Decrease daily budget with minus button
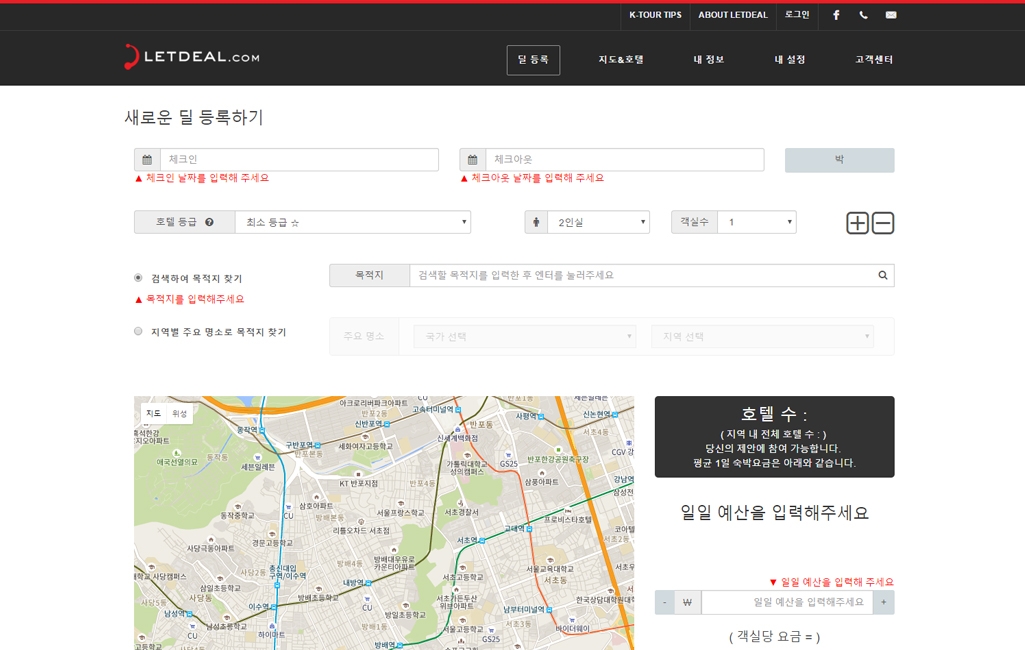 [x=665, y=602]
